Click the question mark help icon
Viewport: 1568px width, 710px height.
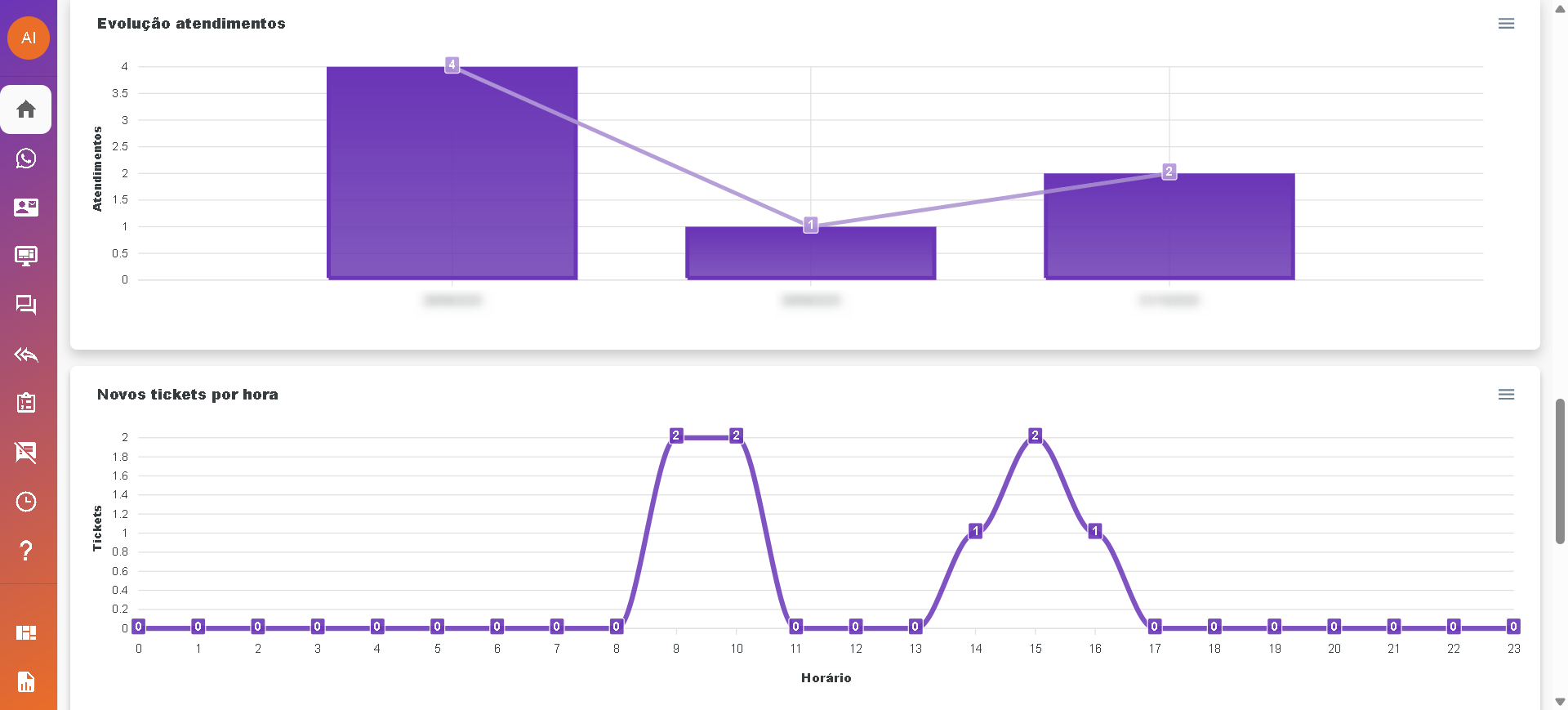[x=26, y=551]
